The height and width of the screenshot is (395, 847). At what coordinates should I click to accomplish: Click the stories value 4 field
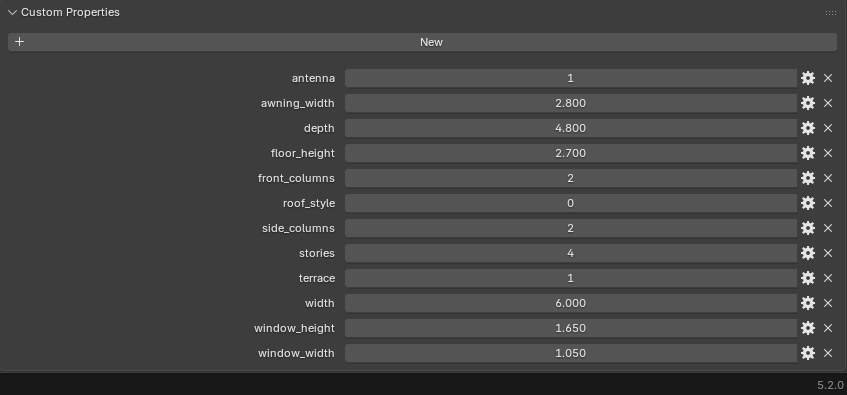tap(570, 253)
